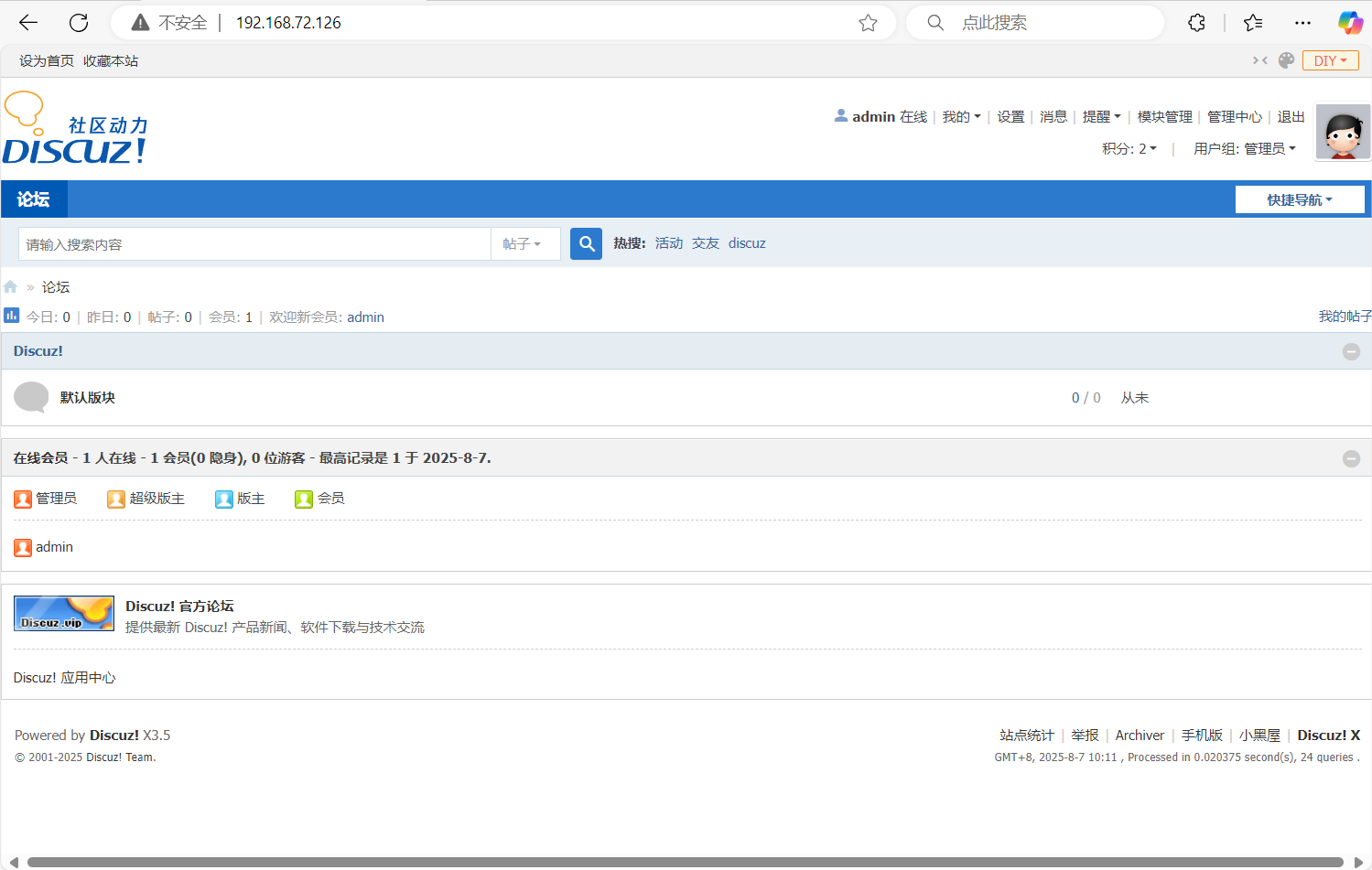1372x870 pixels.
Task: Open the 帖子 search type dropdown
Action: (525, 243)
